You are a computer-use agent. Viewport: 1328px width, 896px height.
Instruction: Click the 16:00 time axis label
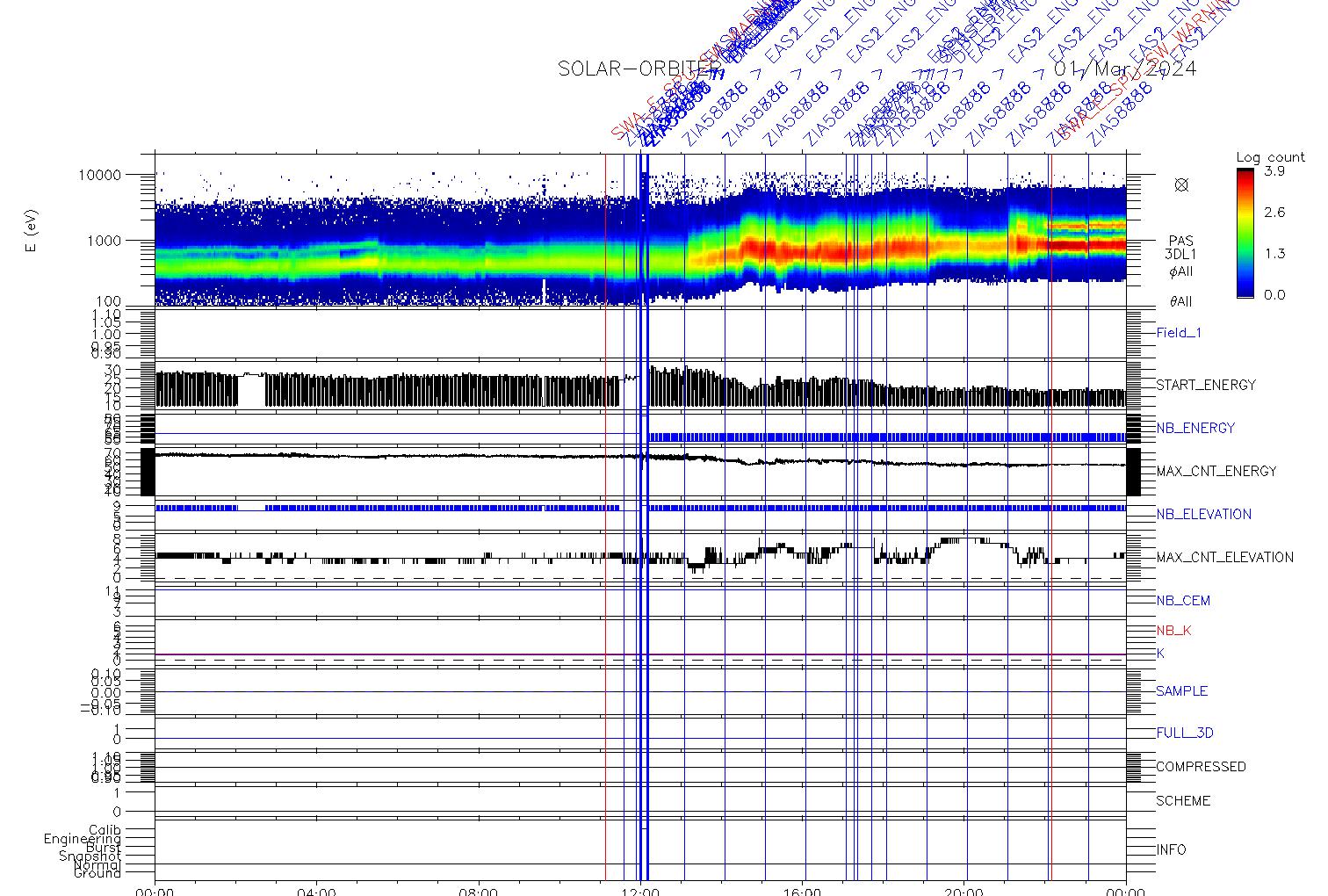tap(803, 891)
